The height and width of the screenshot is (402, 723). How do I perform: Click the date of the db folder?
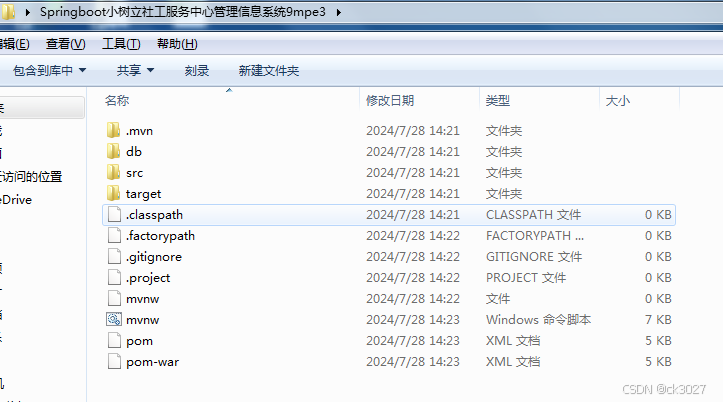[413, 152]
